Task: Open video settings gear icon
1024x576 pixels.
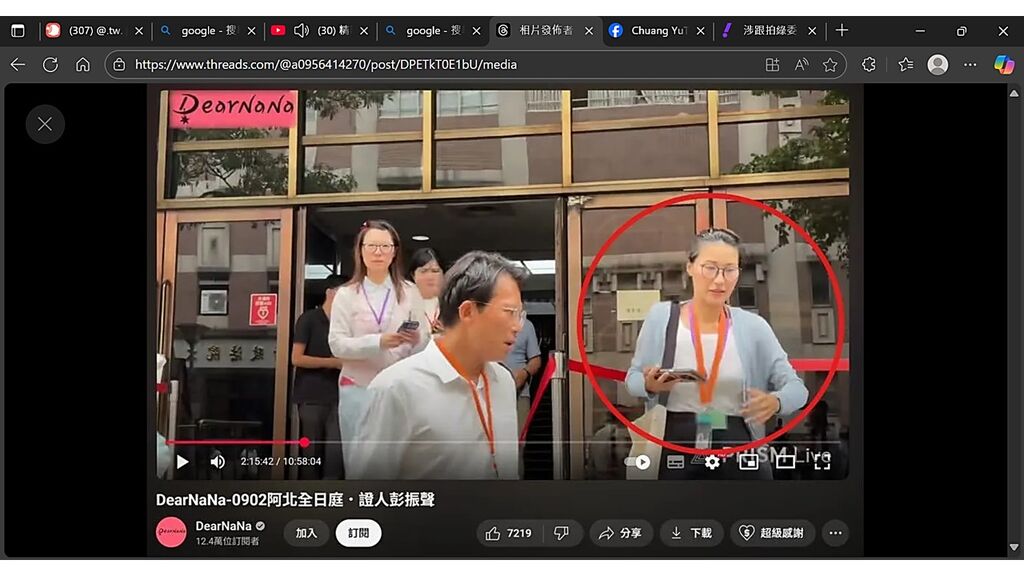Action: (x=712, y=462)
